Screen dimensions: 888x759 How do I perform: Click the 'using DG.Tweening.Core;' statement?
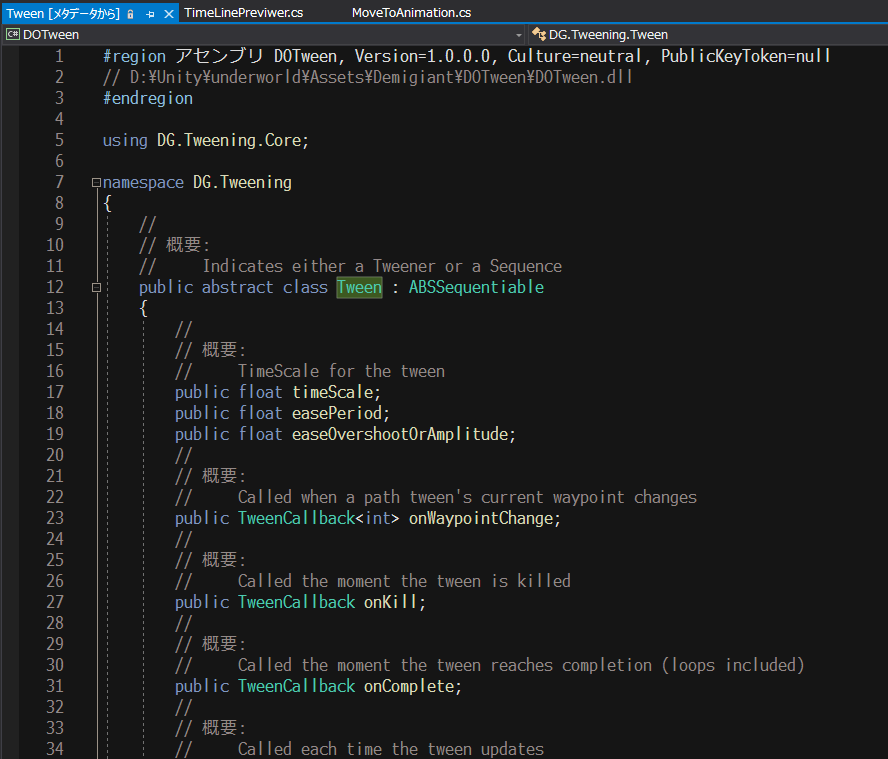[x=206, y=140]
